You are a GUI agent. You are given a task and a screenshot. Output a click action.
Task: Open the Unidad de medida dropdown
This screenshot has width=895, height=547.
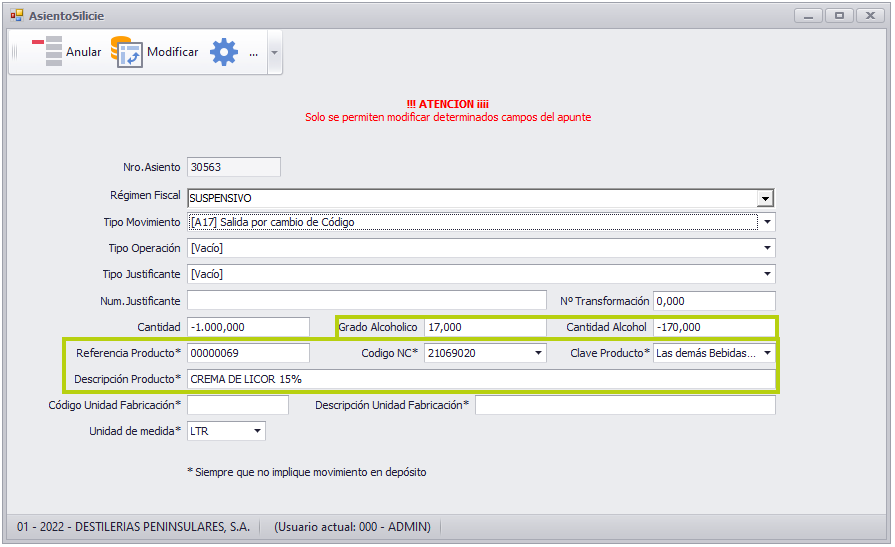coord(257,431)
